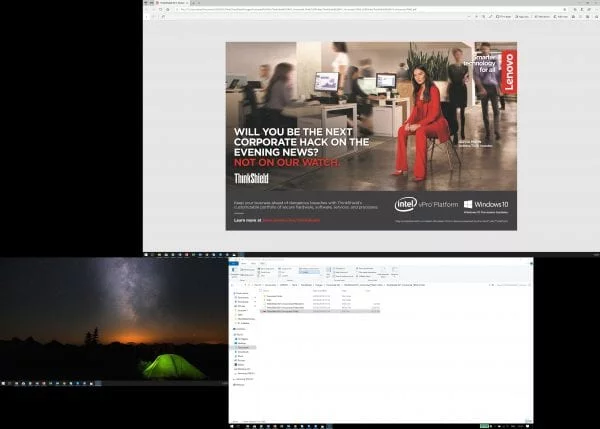
Task: Open Start menu on the wallpaper monitor taskbar
Action: click(x=3, y=383)
